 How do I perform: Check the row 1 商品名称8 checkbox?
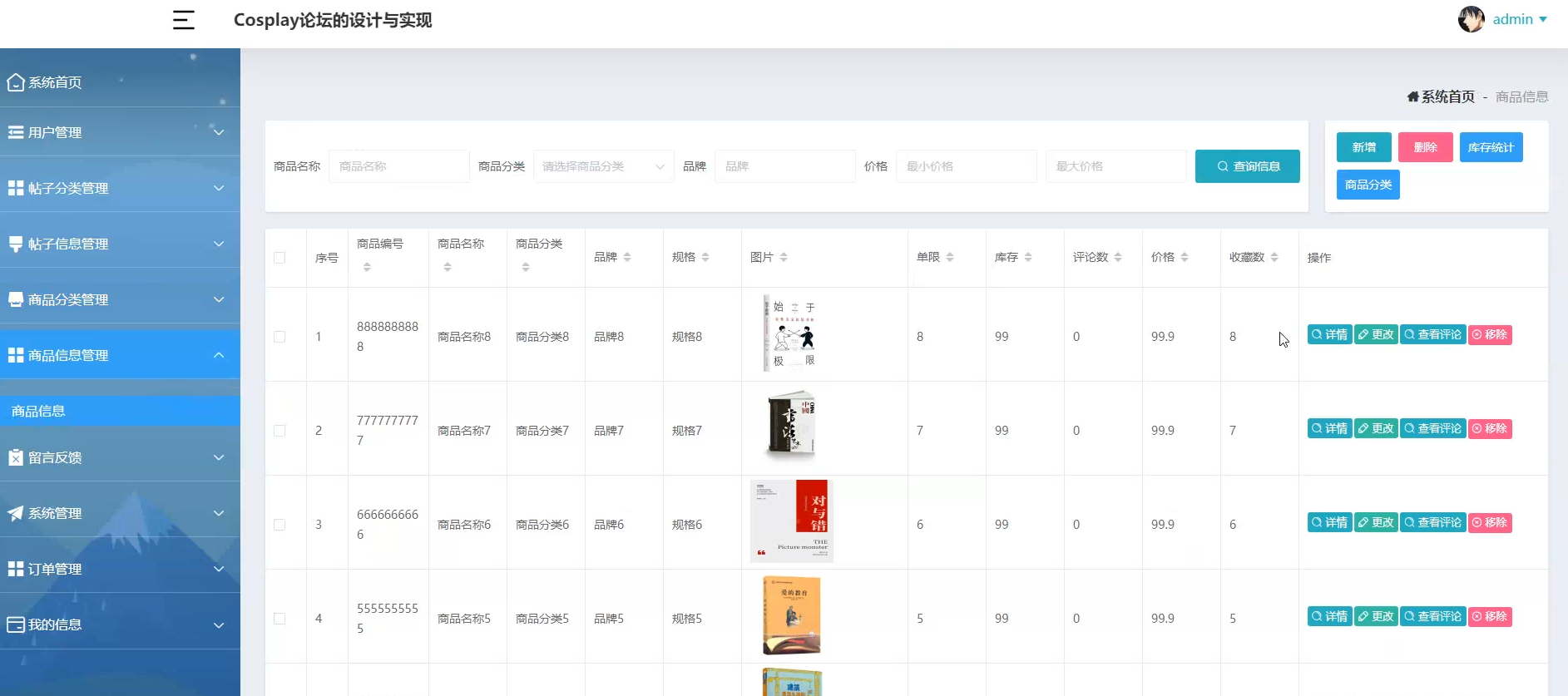[x=279, y=337]
